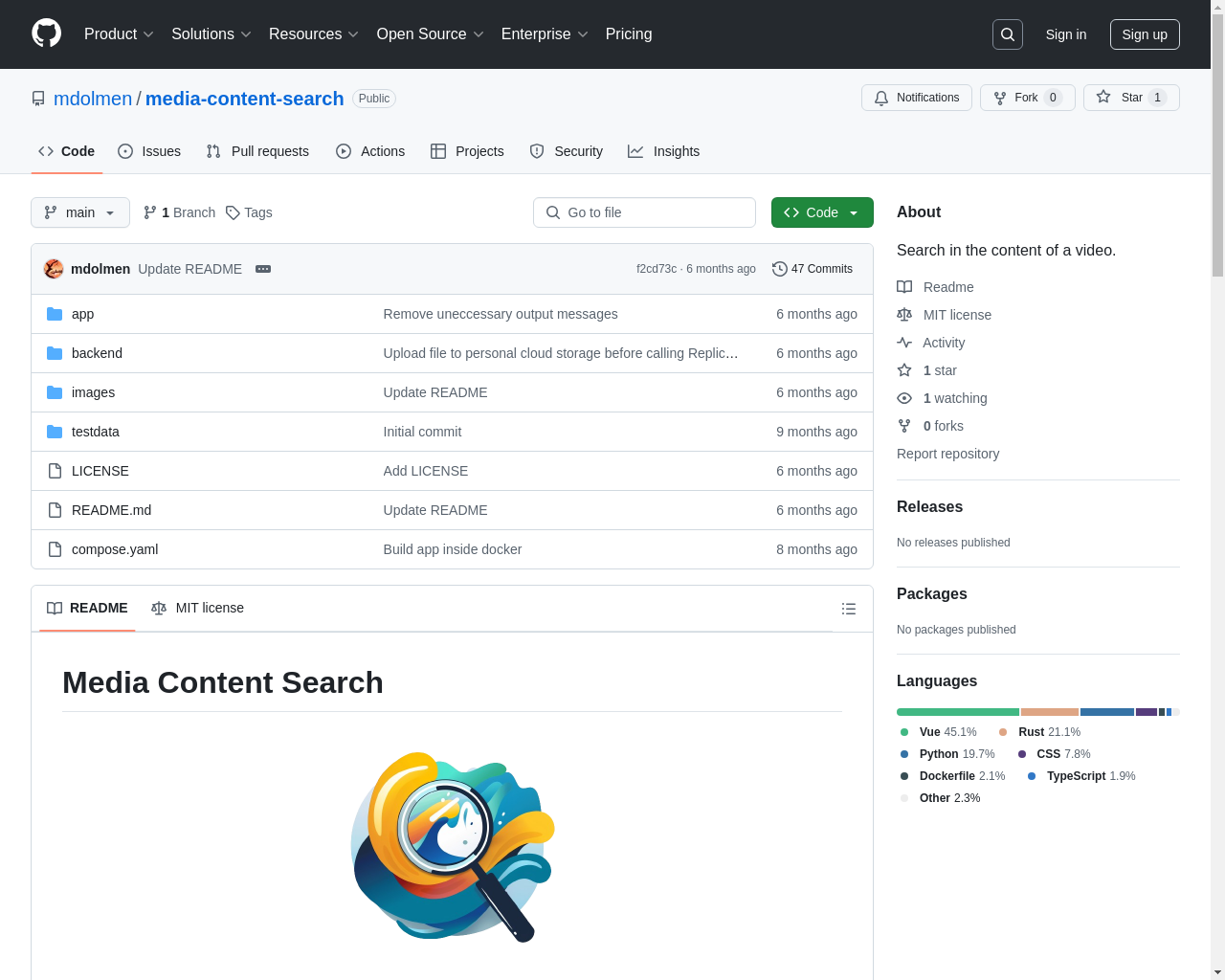Viewport: 1225px width, 980px height.
Task: Select the Code repository tab
Action: point(67,151)
